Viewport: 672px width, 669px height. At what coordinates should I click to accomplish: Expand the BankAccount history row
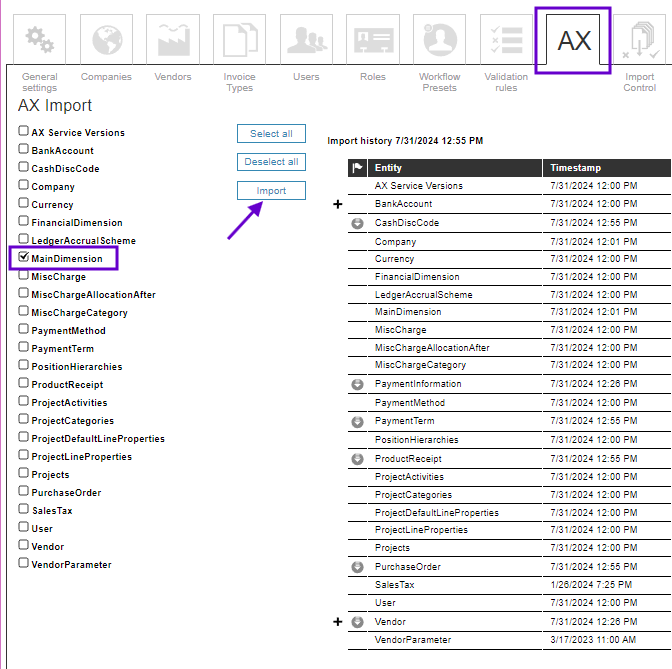(338, 204)
